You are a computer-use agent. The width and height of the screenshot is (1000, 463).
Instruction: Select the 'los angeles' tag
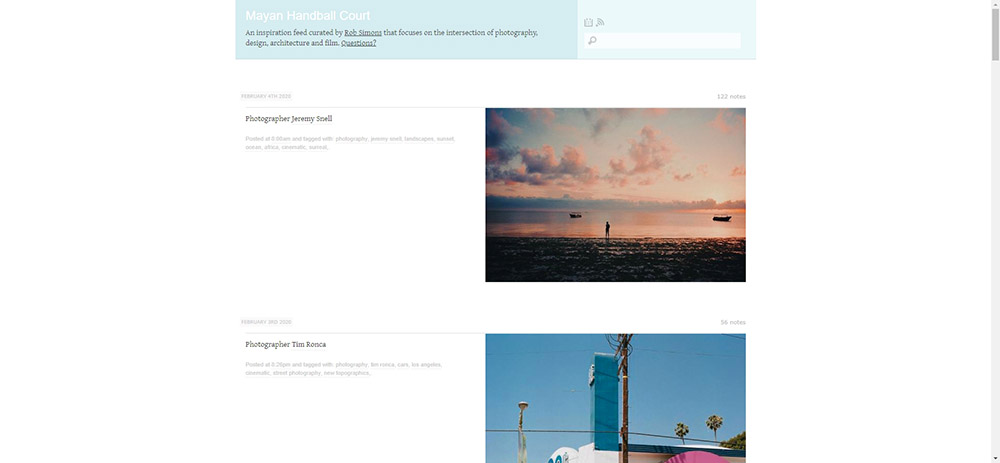(x=427, y=365)
